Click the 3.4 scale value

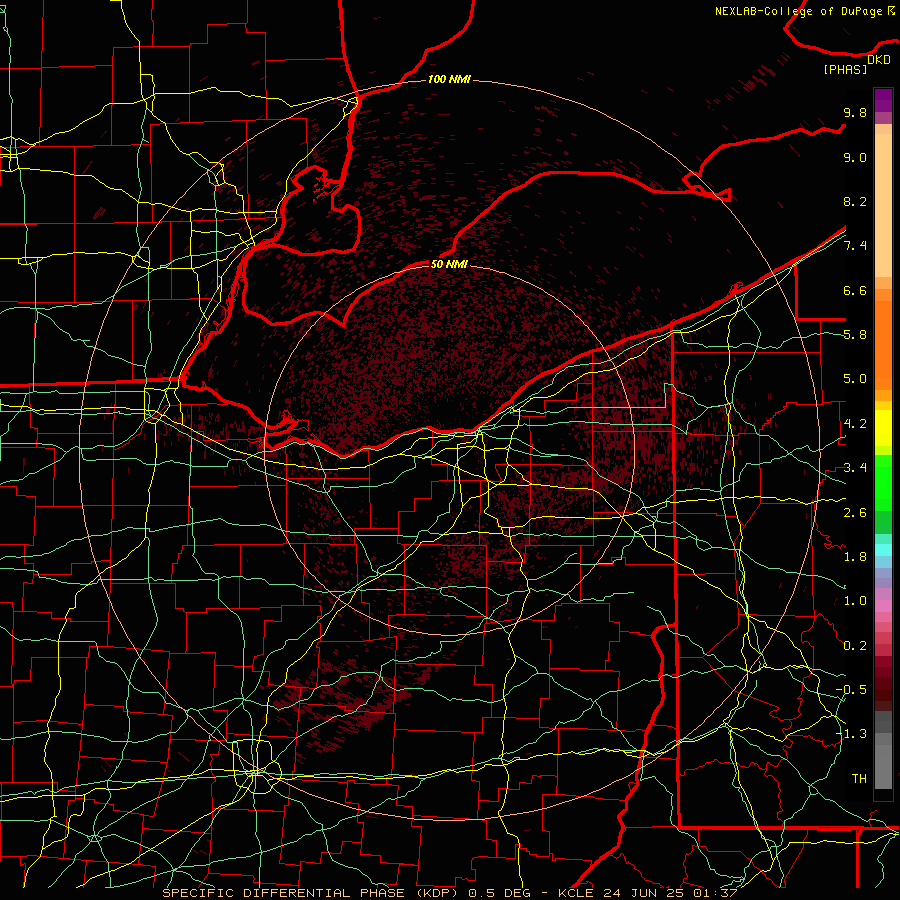(x=855, y=468)
